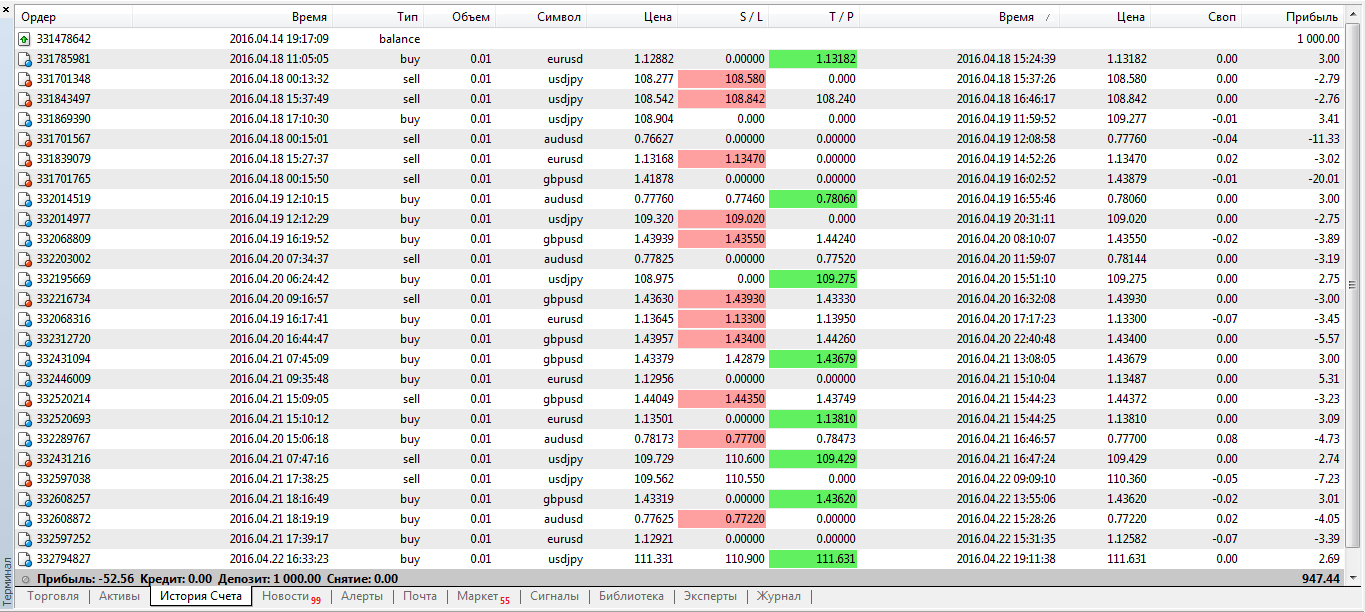Screen dimensions: 1365x612
Task: Click the sell icon of order 331701765
Action: click(25, 179)
